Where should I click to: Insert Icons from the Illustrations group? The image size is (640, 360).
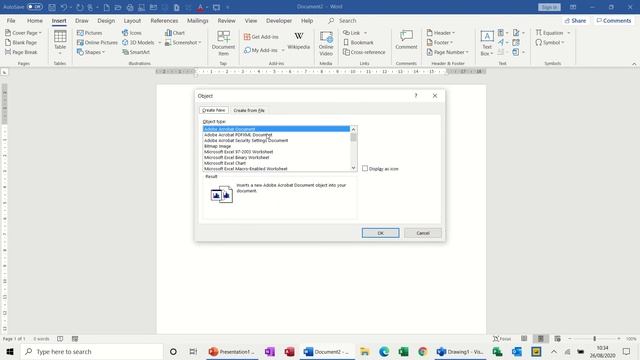point(131,33)
